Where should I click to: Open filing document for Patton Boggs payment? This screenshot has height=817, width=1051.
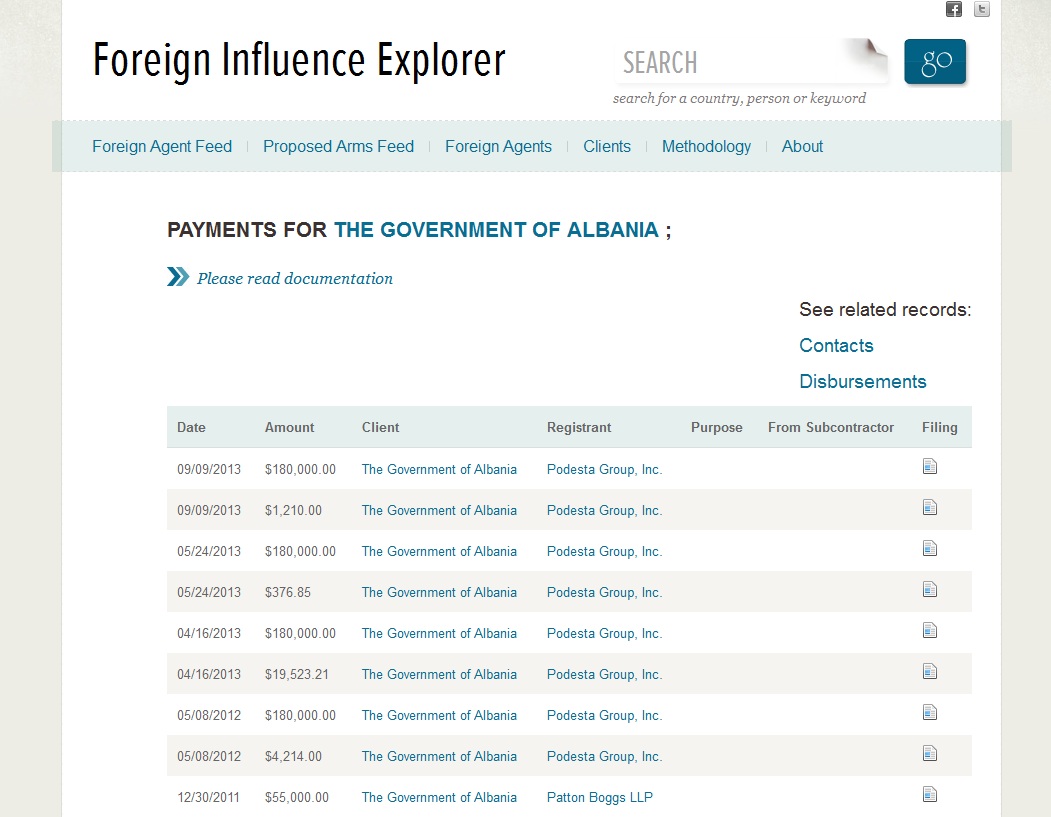pyautogui.click(x=930, y=795)
